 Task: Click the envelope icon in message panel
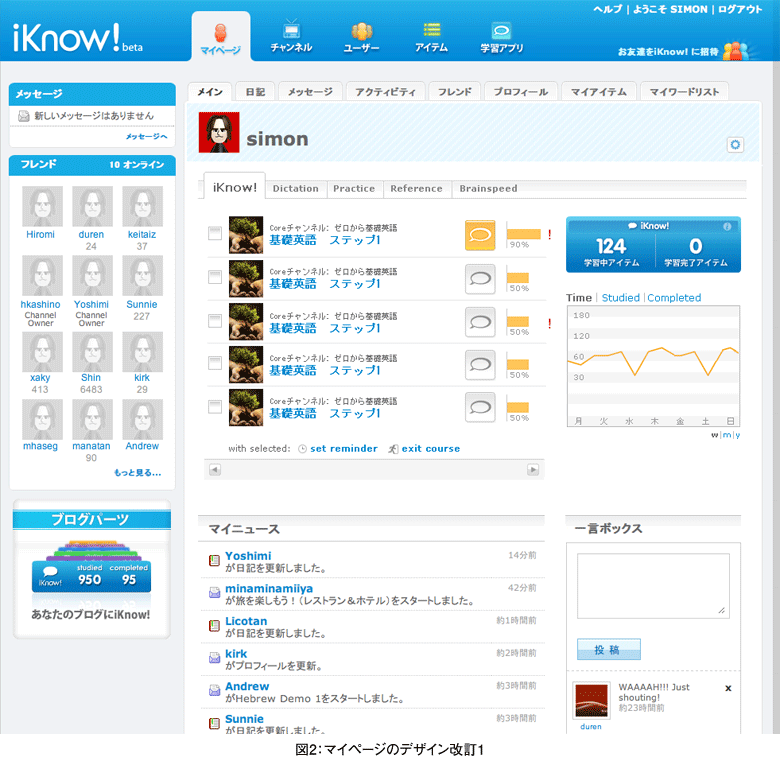23,116
